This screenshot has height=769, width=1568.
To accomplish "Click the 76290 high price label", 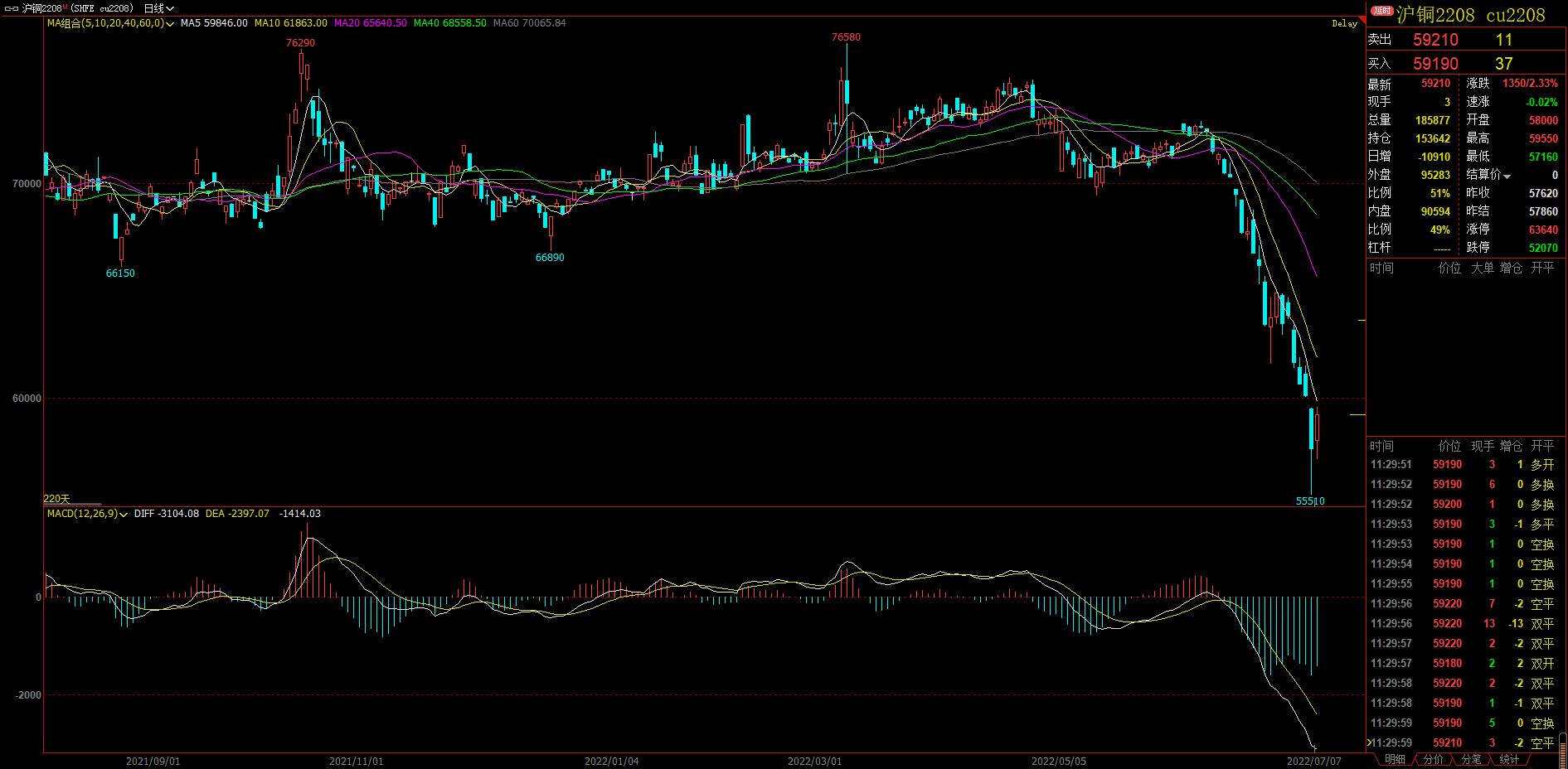I will click(x=300, y=42).
